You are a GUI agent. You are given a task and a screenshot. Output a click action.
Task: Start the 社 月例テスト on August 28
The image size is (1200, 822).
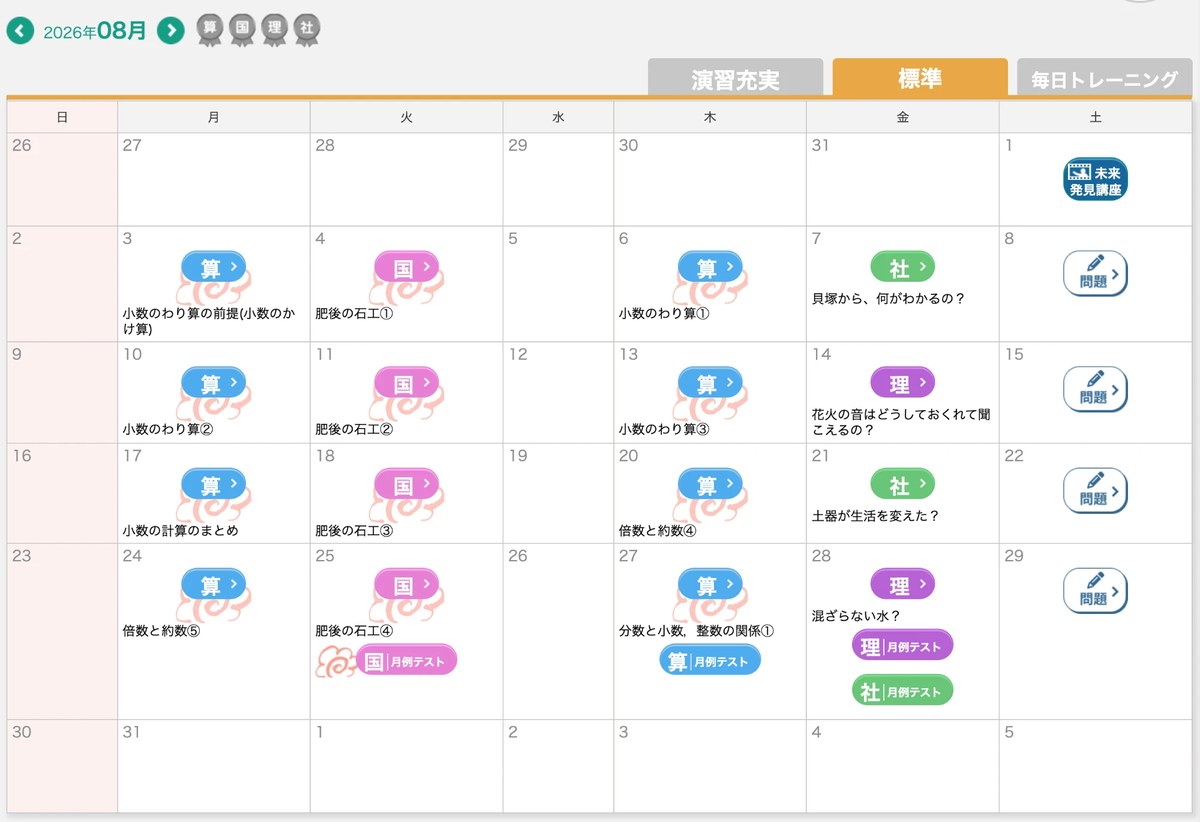click(902, 691)
